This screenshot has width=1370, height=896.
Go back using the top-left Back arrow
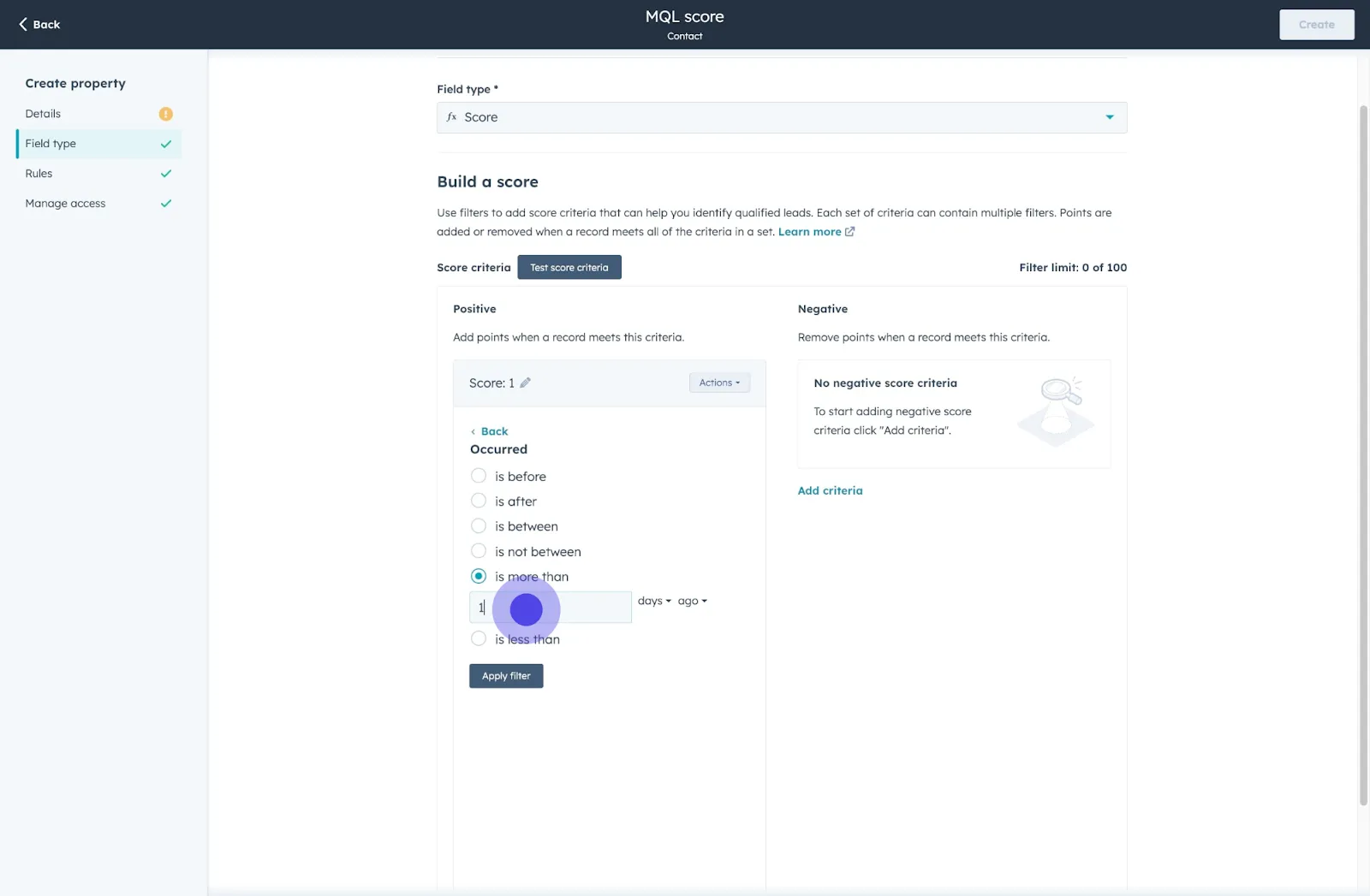click(39, 24)
